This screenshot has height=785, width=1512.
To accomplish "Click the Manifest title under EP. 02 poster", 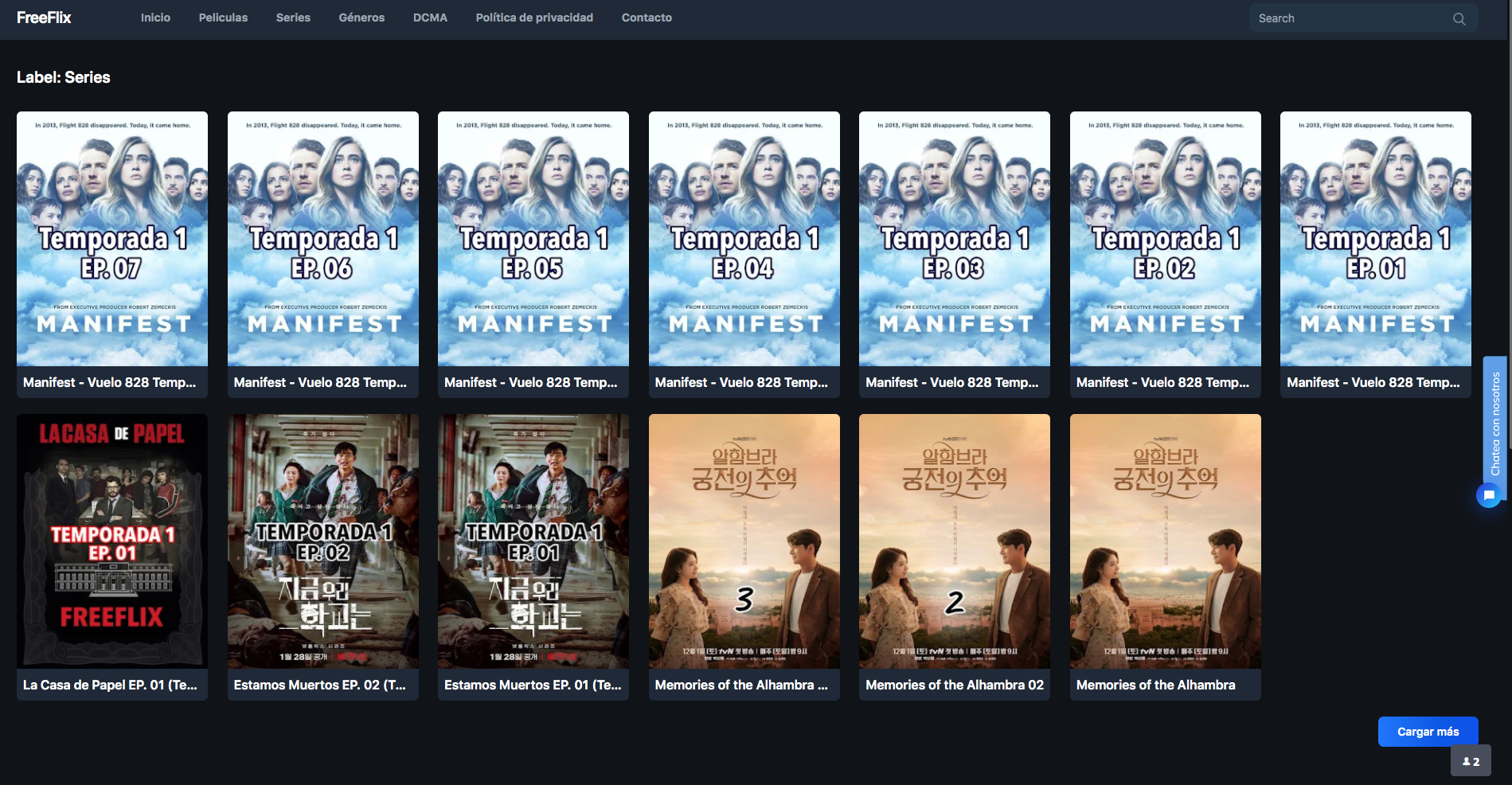I will [x=1162, y=382].
